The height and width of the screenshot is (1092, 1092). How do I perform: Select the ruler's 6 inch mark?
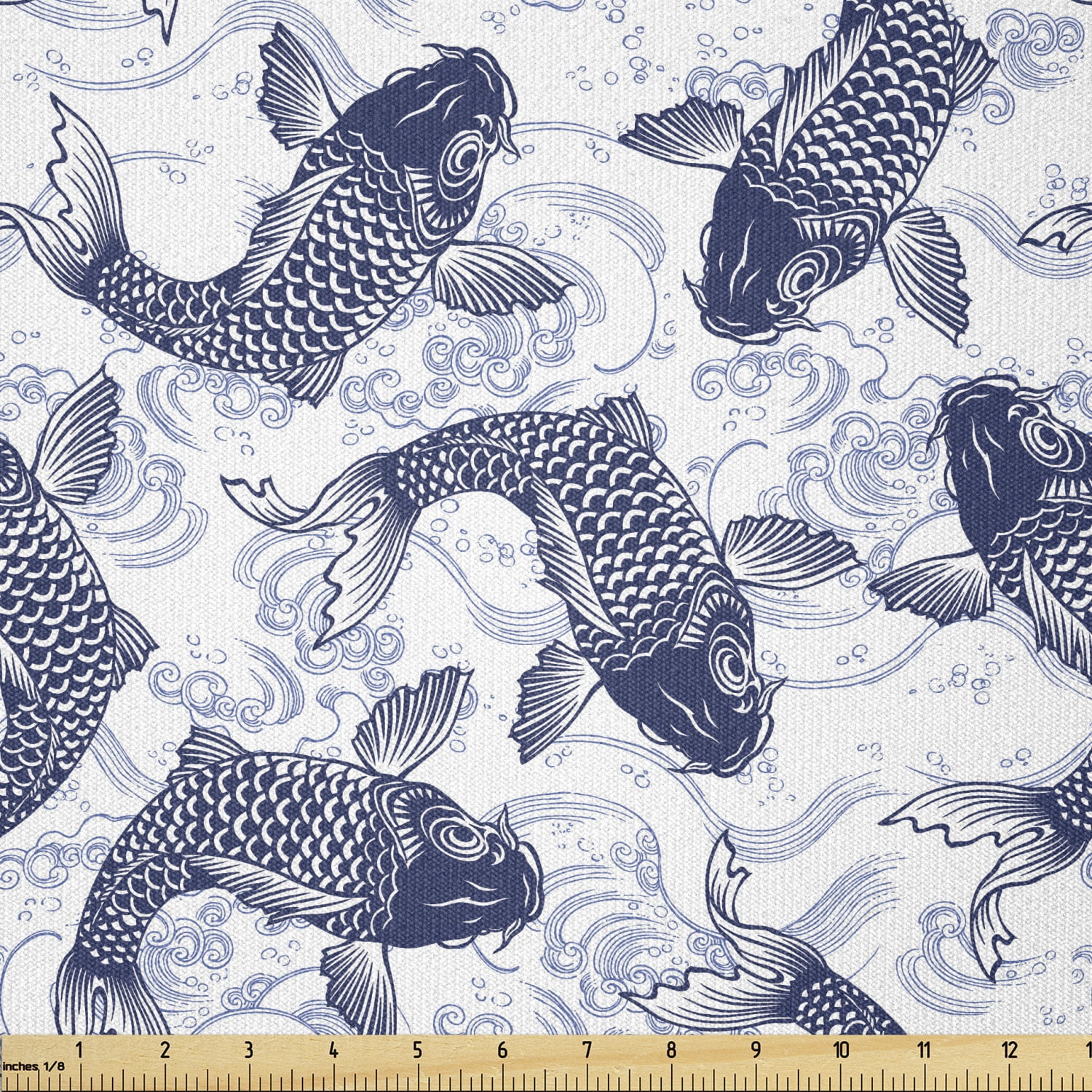[x=502, y=1051]
